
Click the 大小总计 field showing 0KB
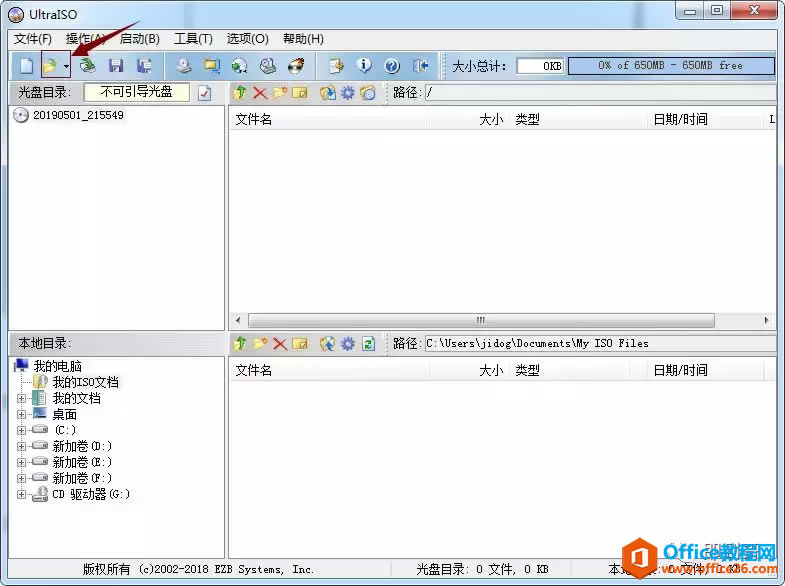click(x=541, y=66)
